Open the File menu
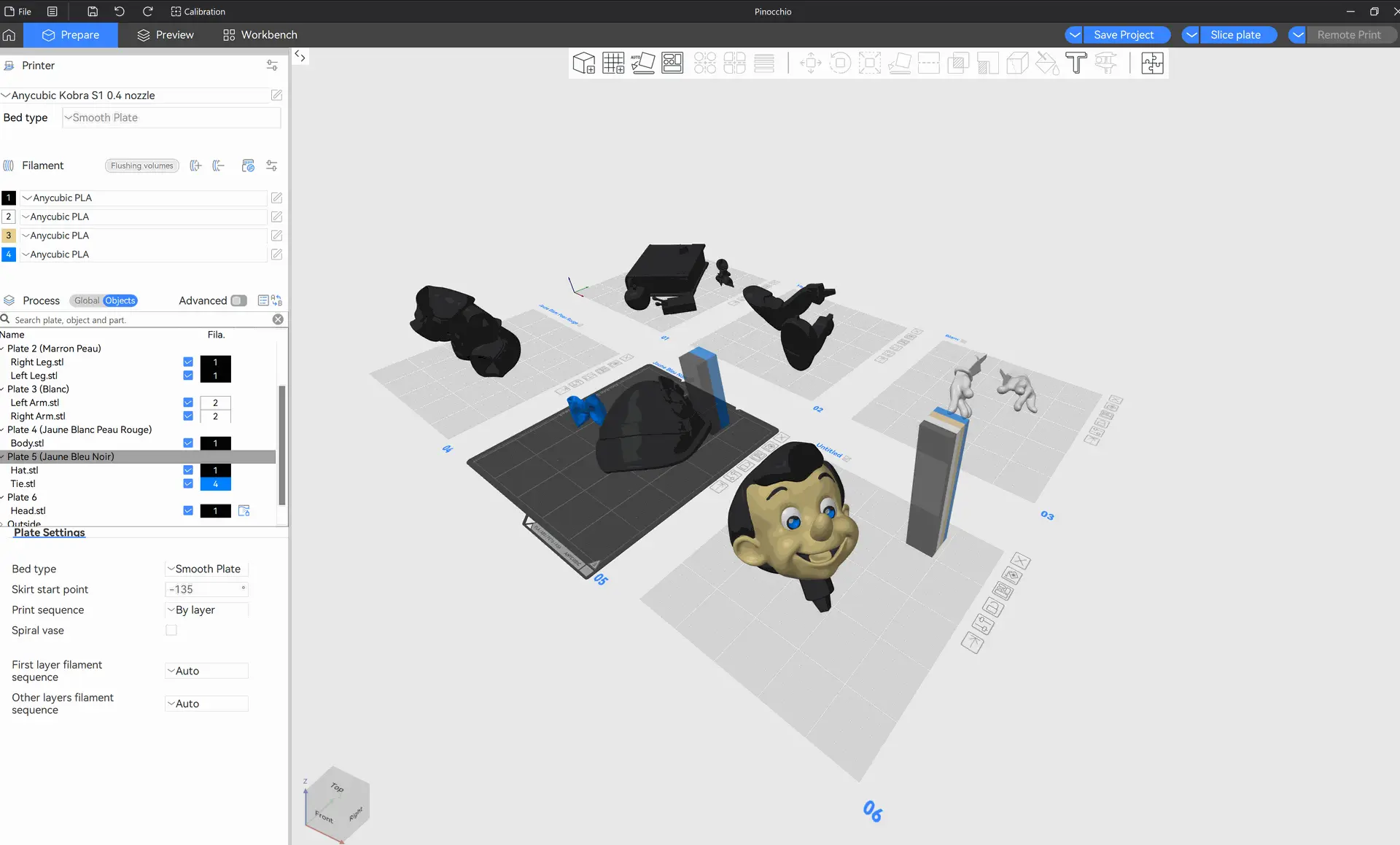 coord(18,12)
